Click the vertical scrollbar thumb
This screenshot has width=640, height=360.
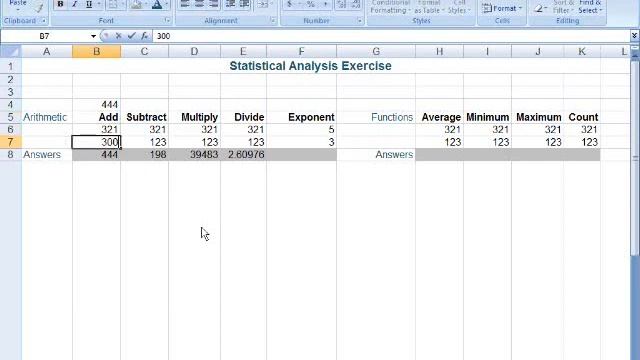635,157
